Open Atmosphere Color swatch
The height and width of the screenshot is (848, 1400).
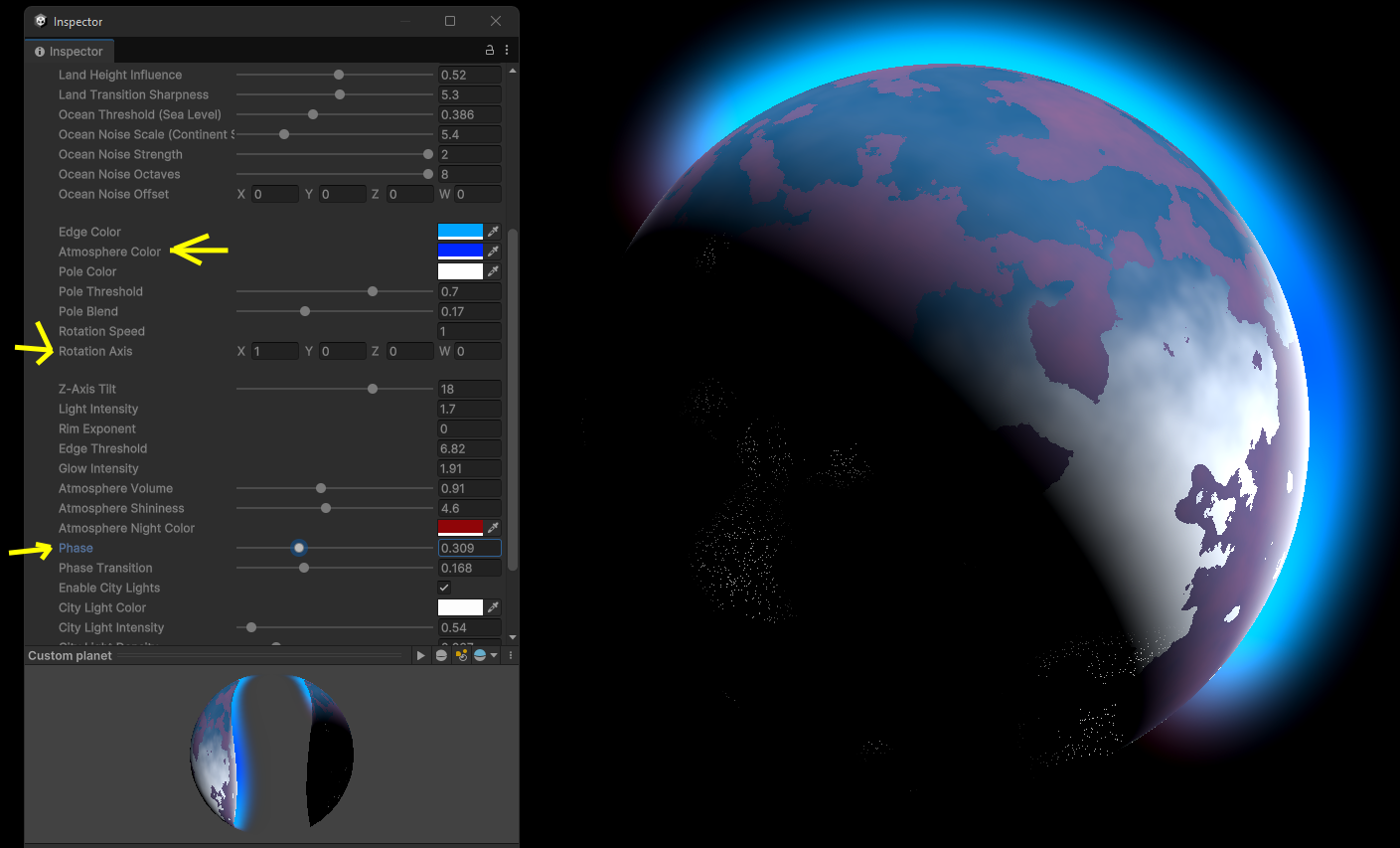(x=460, y=252)
